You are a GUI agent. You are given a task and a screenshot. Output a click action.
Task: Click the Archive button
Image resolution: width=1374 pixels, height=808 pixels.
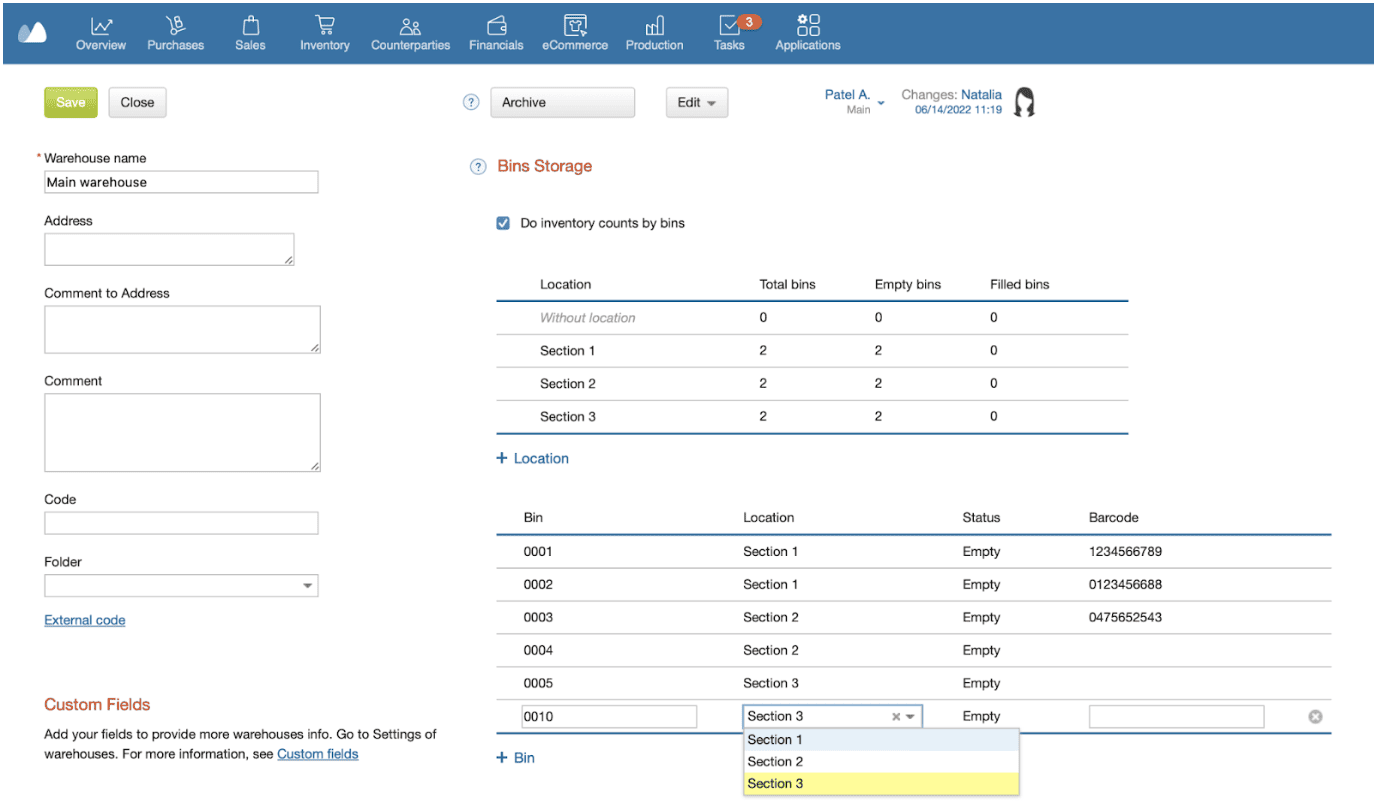coord(562,102)
